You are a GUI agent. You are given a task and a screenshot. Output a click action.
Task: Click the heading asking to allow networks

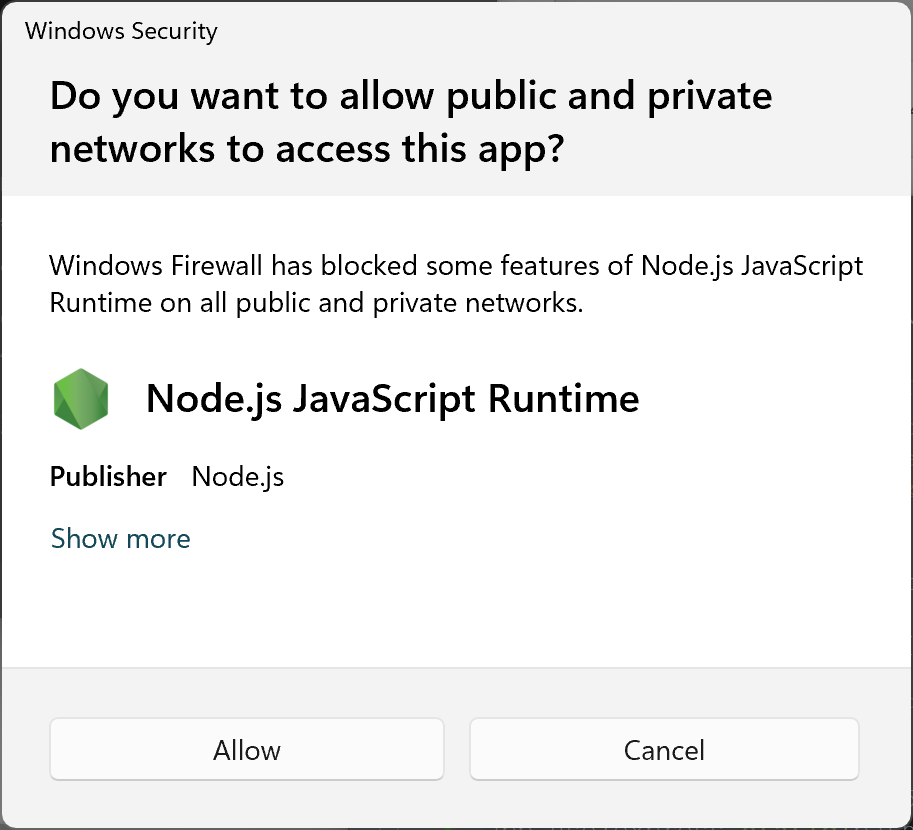coord(411,122)
